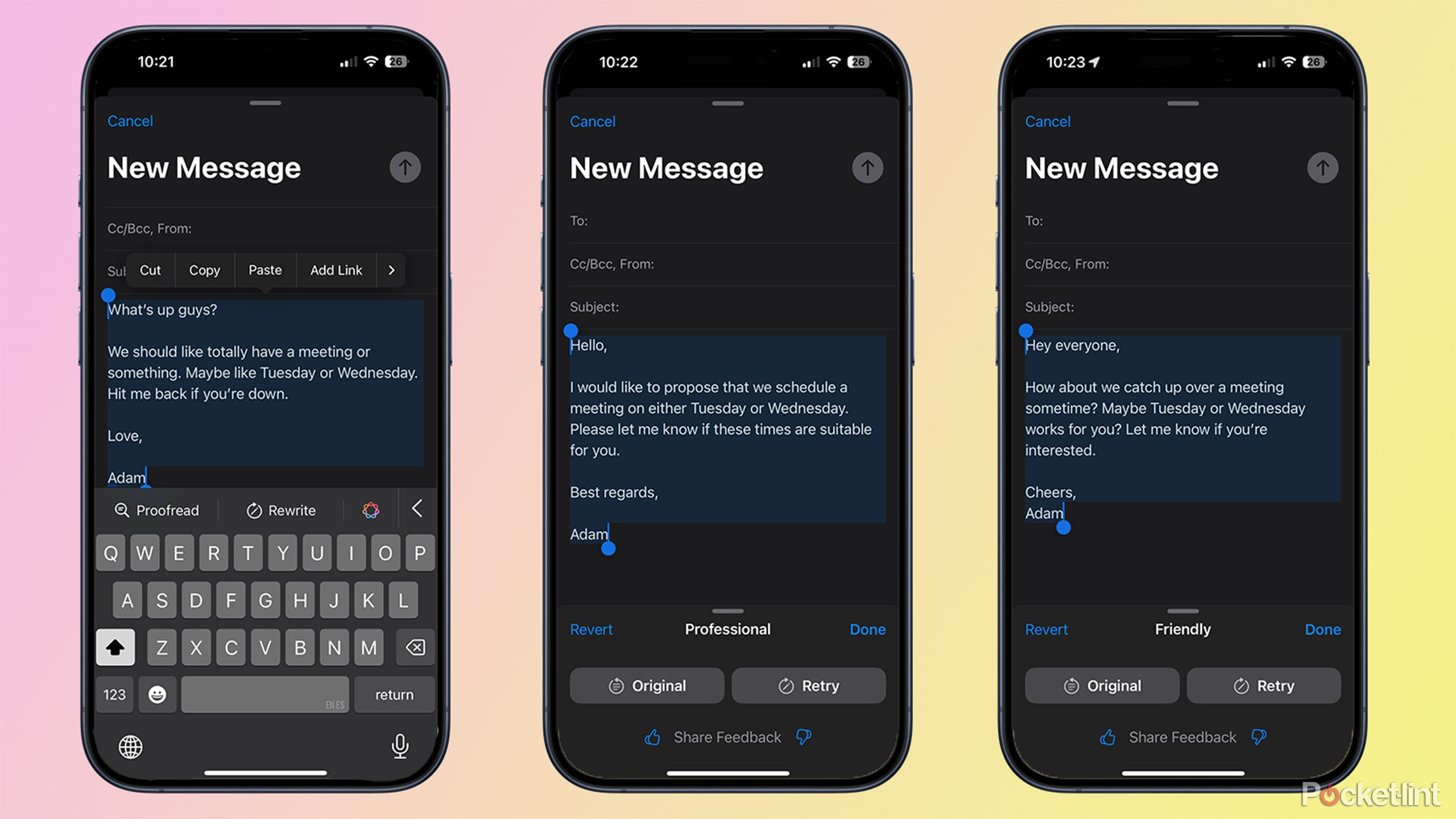Tap the send message arrow button
This screenshot has width=1456, height=819.
pos(404,167)
